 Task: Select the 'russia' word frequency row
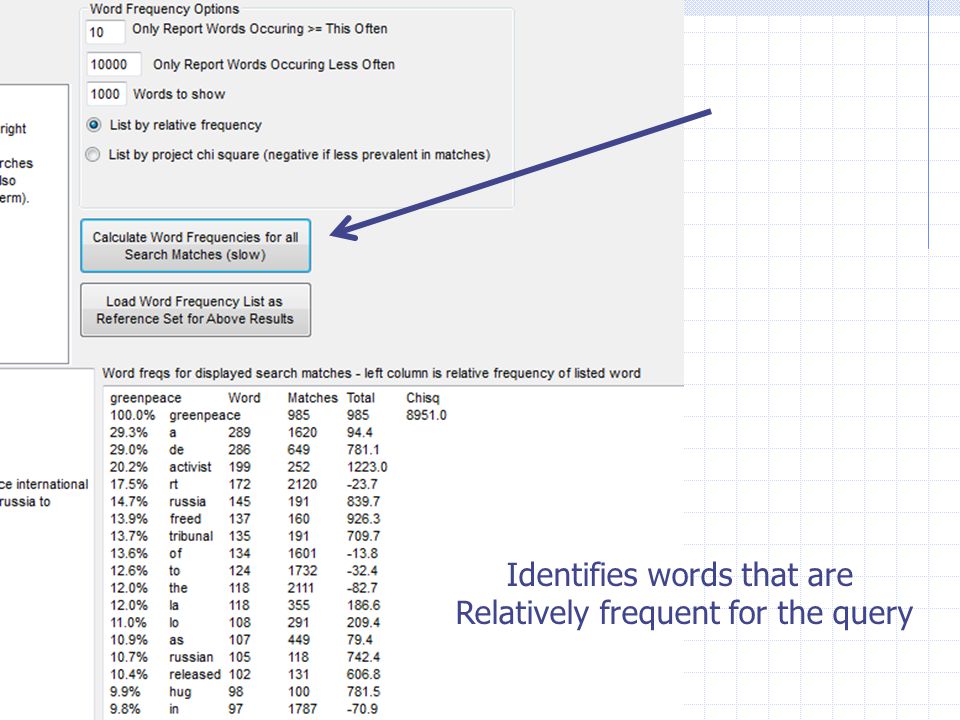click(245, 501)
